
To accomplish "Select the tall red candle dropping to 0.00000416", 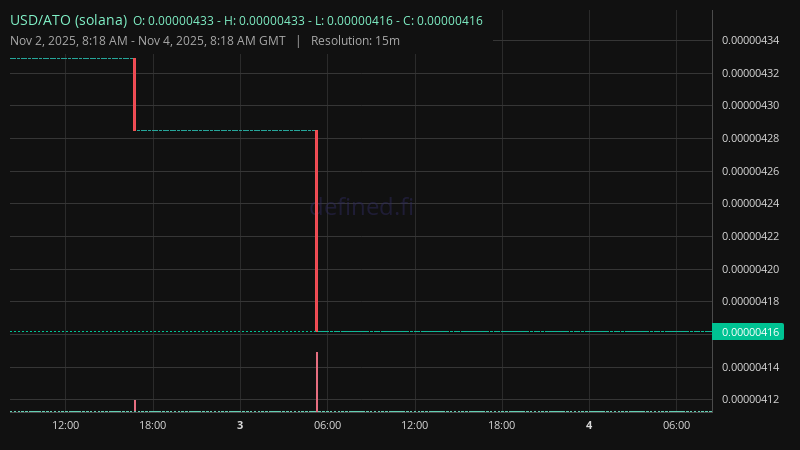I will coord(317,230).
